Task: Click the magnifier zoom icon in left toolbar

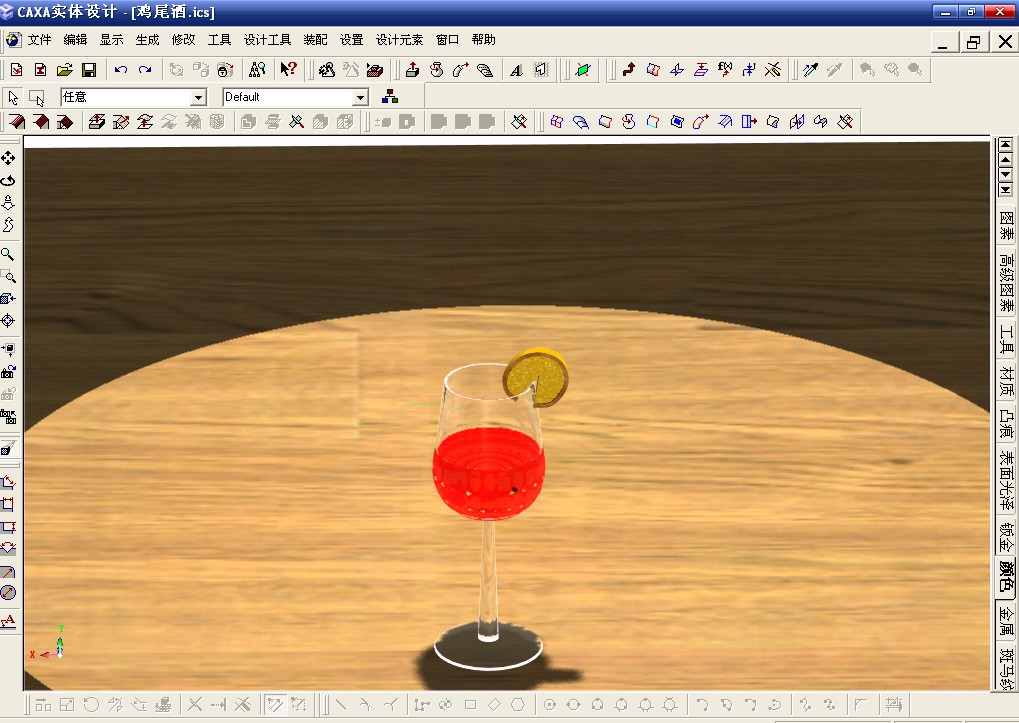Action: [x=8, y=254]
